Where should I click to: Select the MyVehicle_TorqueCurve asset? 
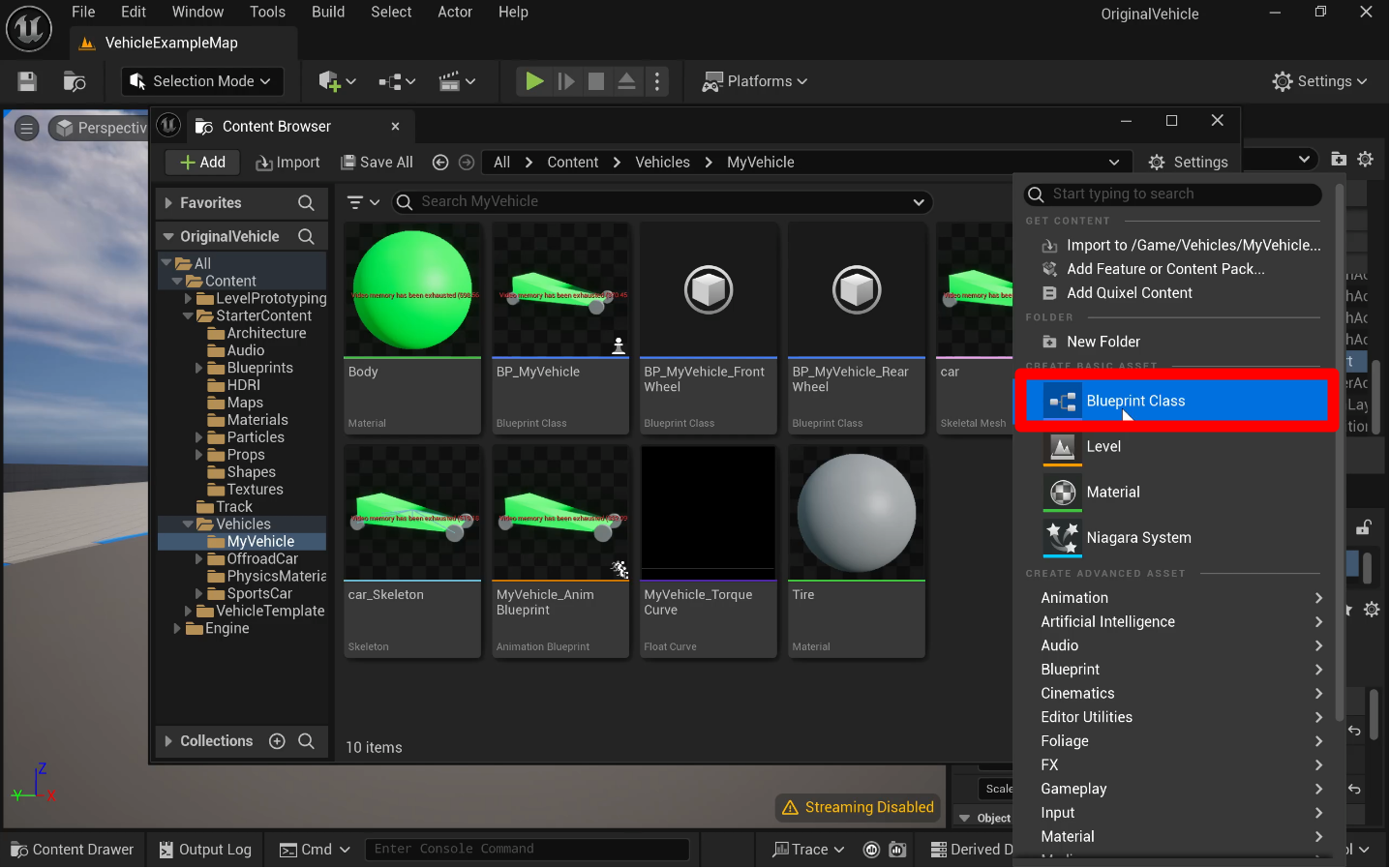pos(709,552)
